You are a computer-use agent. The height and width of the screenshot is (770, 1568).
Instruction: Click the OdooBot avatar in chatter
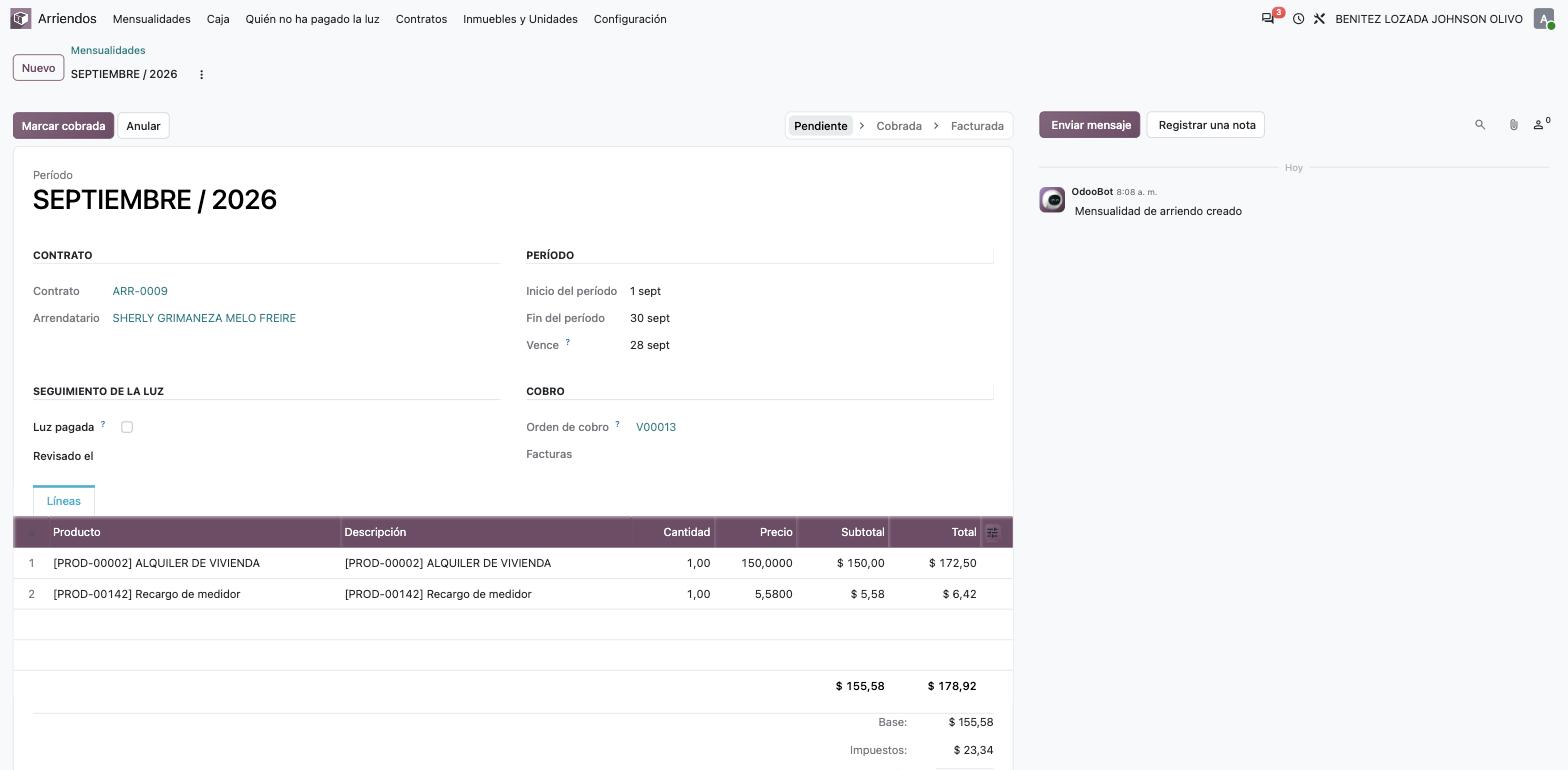1052,200
